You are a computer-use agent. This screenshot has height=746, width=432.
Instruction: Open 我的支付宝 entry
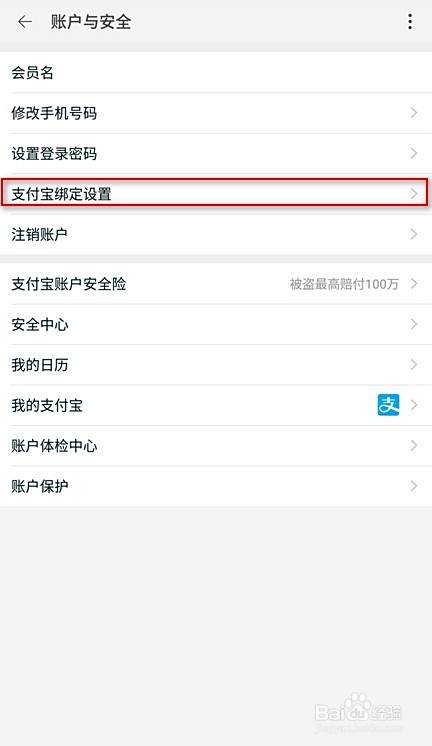click(216, 405)
